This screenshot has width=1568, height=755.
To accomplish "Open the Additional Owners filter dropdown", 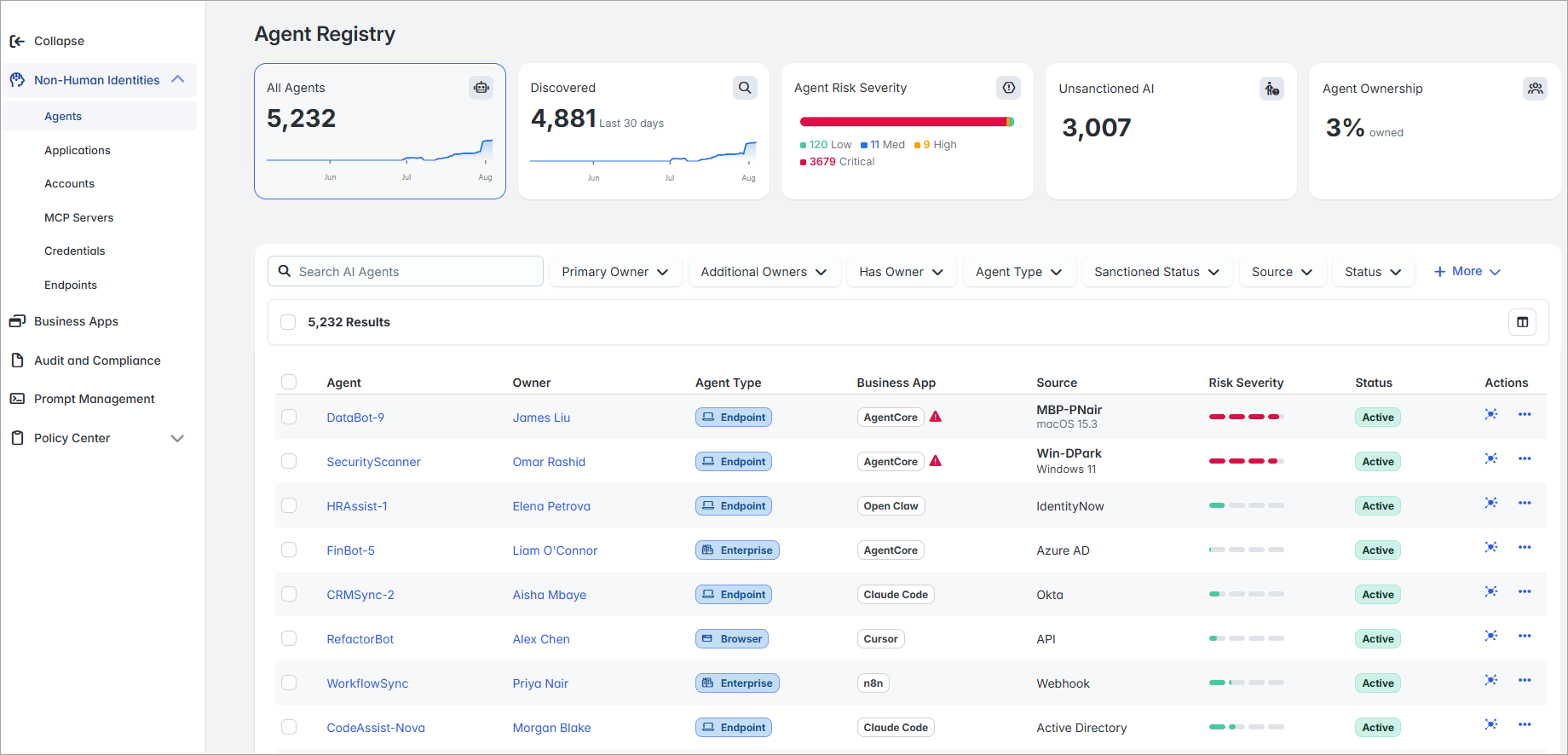I will click(764, 272).
